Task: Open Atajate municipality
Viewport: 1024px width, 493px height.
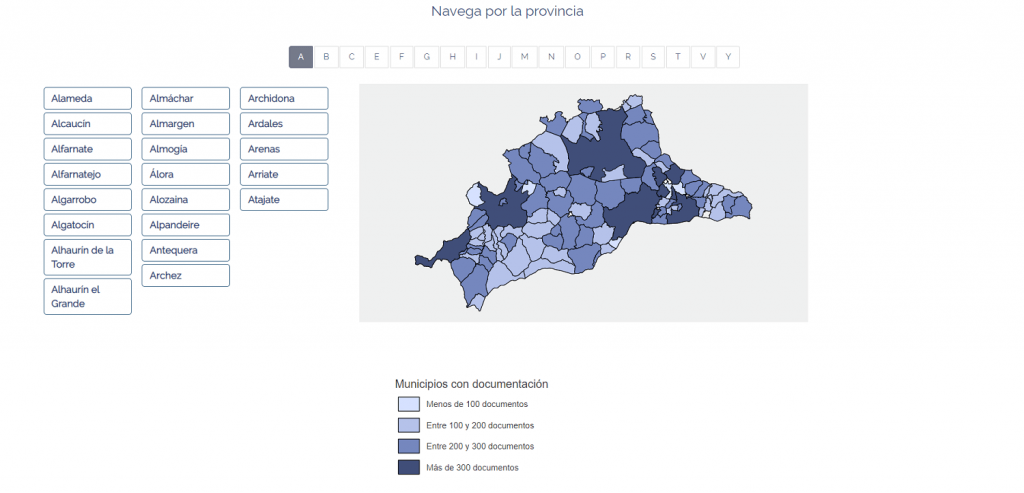Action: pyautogui.click(x=284, y=199)
